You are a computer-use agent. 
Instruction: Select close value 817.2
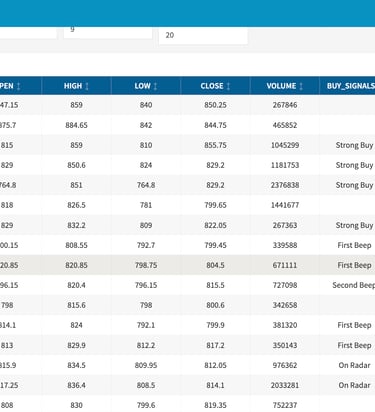(x=215, y=345)
